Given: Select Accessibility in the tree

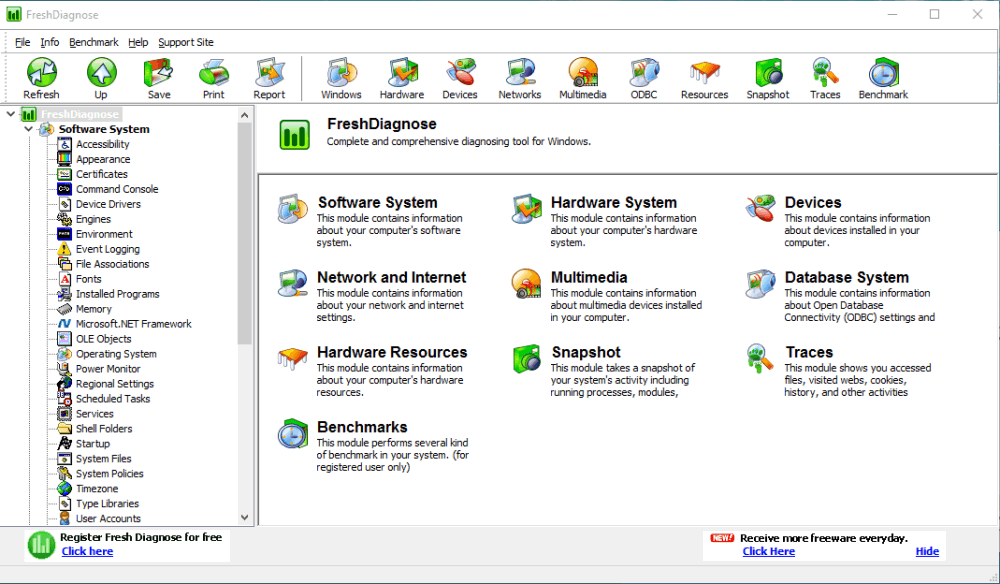Looking at the screenshot, I should [103, 144].
